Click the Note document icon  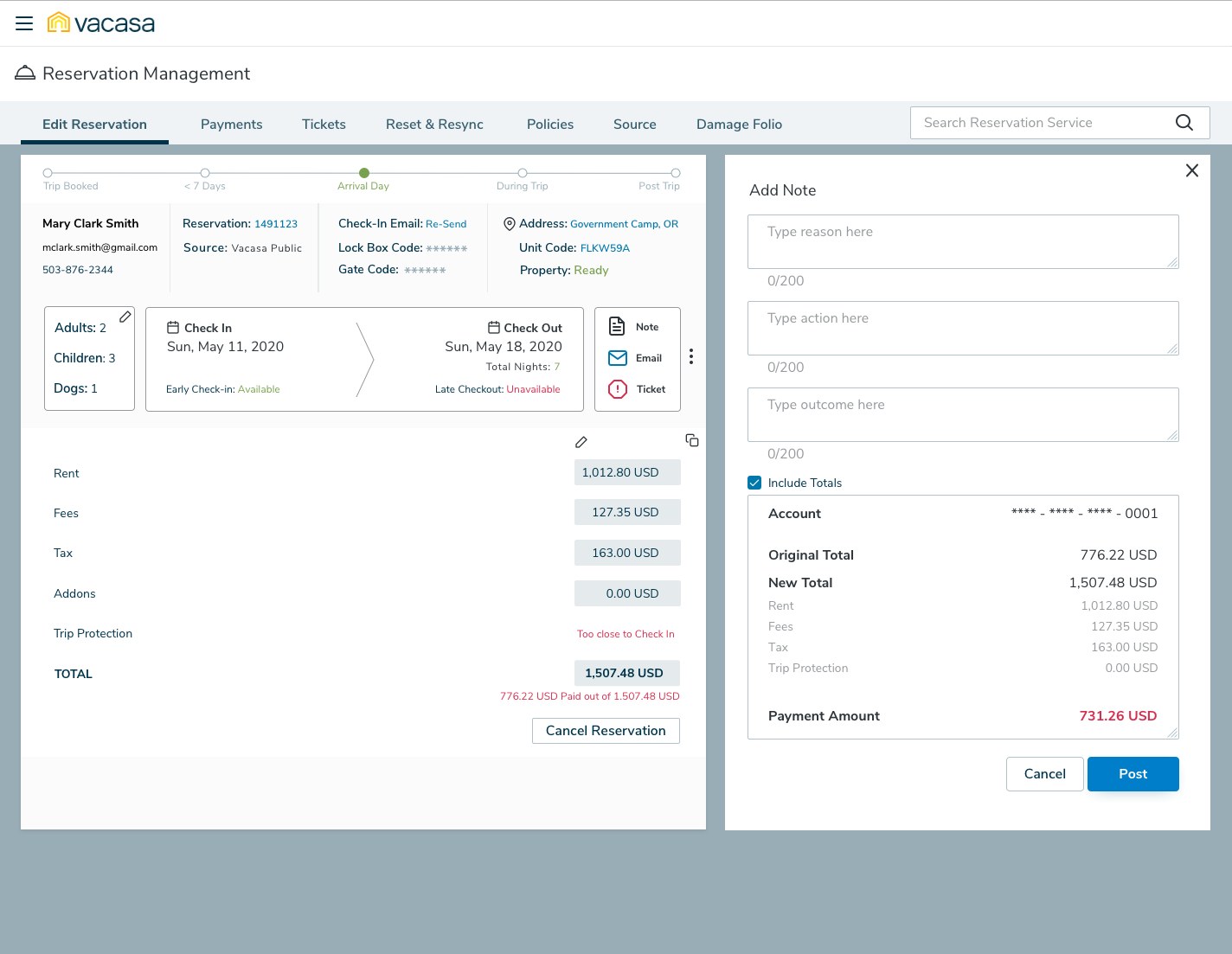[x=617, y=326]
